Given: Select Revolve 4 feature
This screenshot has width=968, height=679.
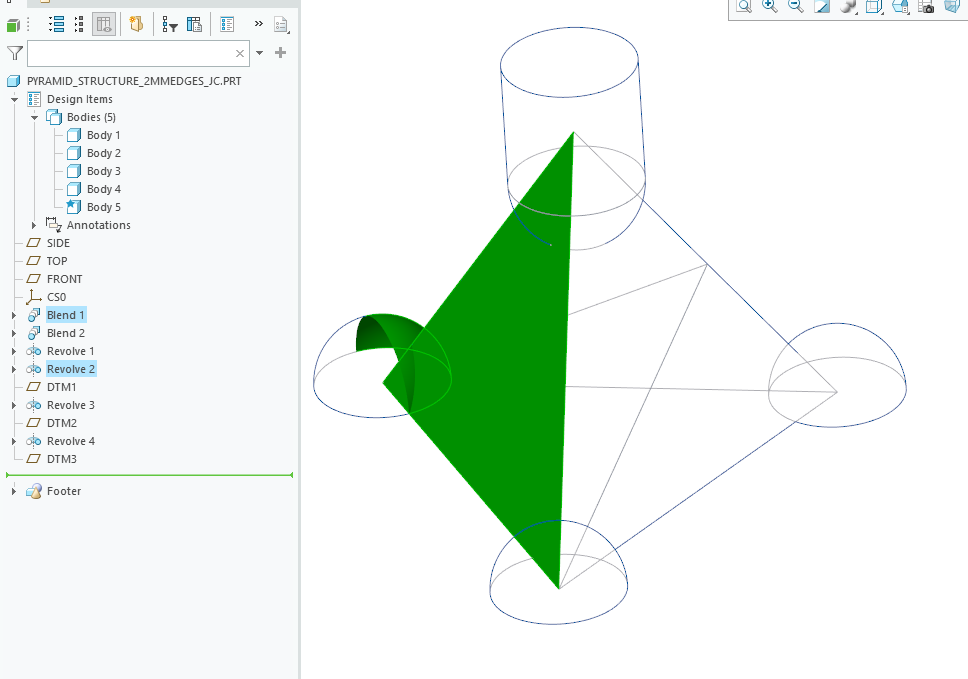Looking at the screenshot, I should tap(70, 441).
